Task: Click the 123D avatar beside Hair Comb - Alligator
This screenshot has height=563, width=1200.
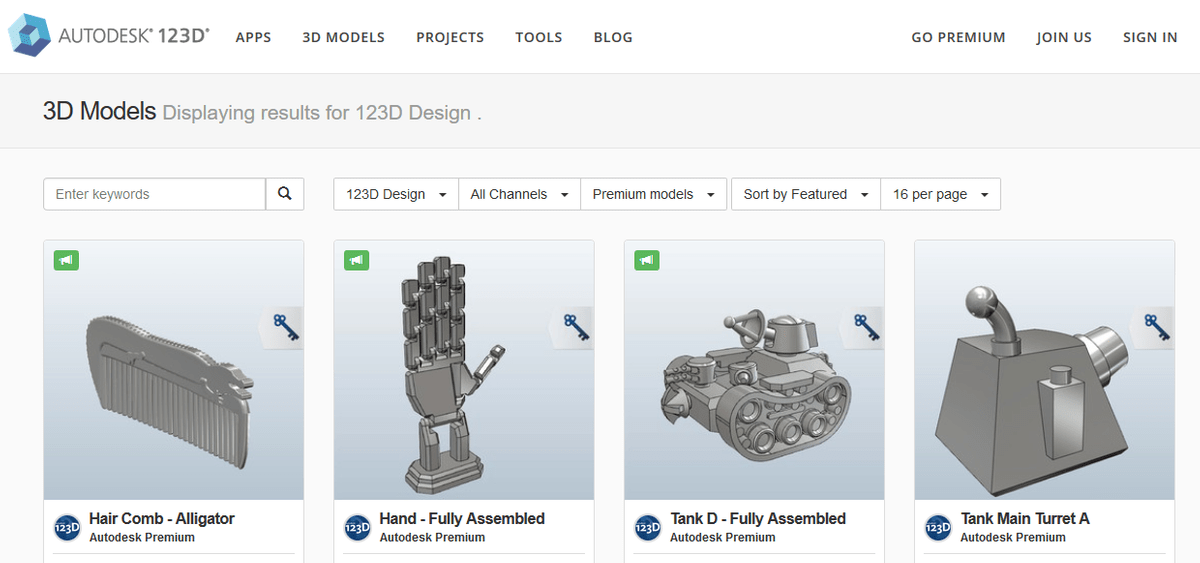Action: 67,527
